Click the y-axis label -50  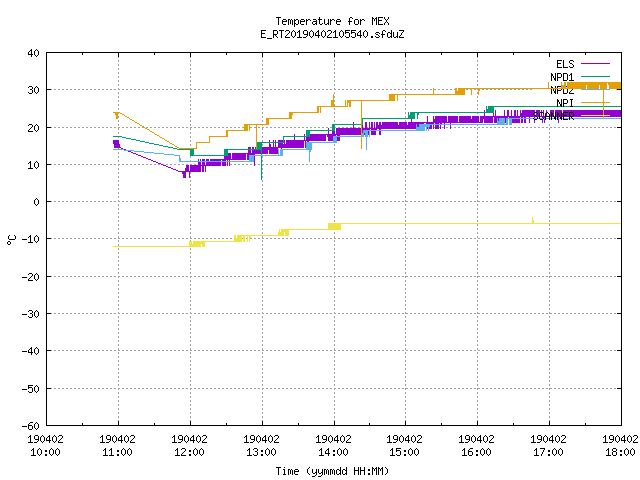click(31, 389)
